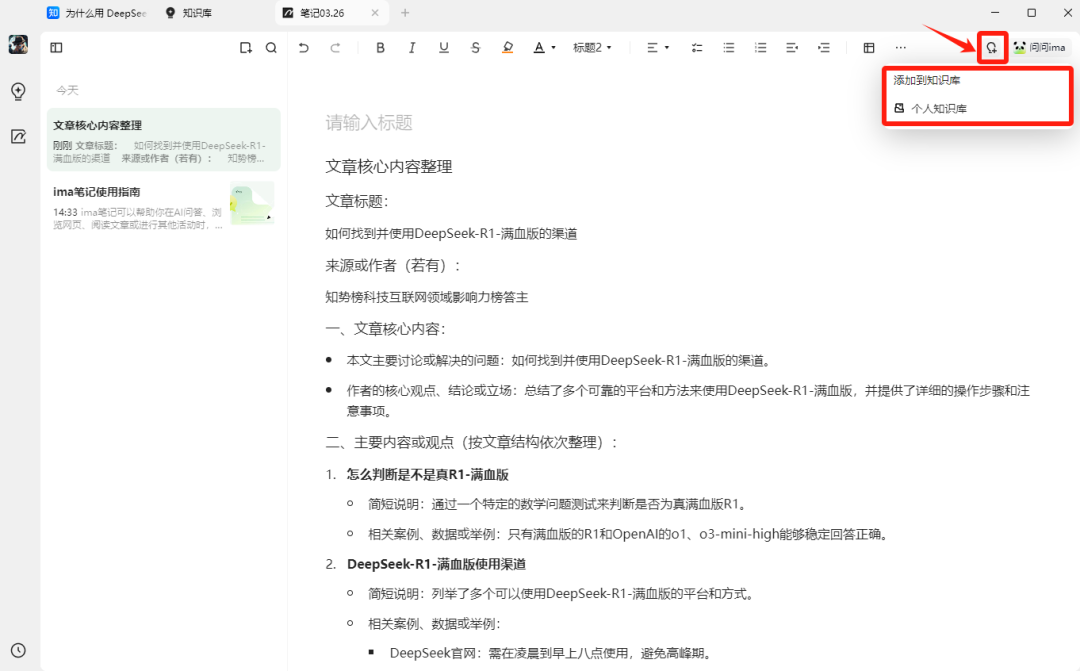
Task: Redo the last undone edit
Action: coord(335,48)
